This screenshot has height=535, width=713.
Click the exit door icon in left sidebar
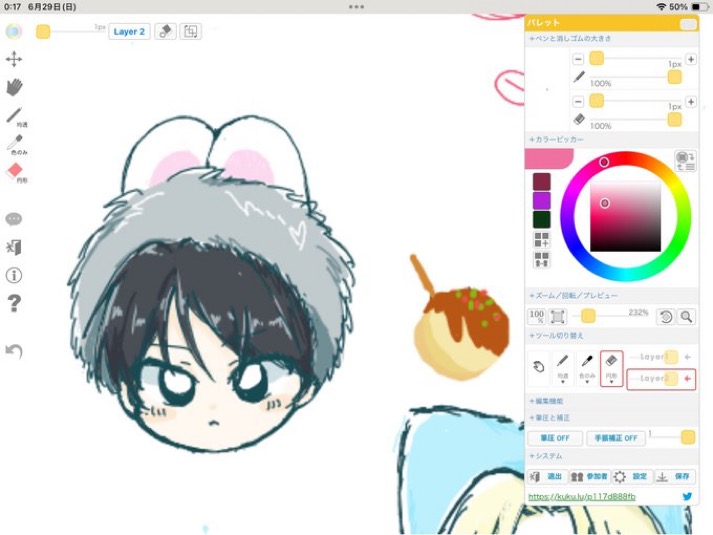coord(14,247)
